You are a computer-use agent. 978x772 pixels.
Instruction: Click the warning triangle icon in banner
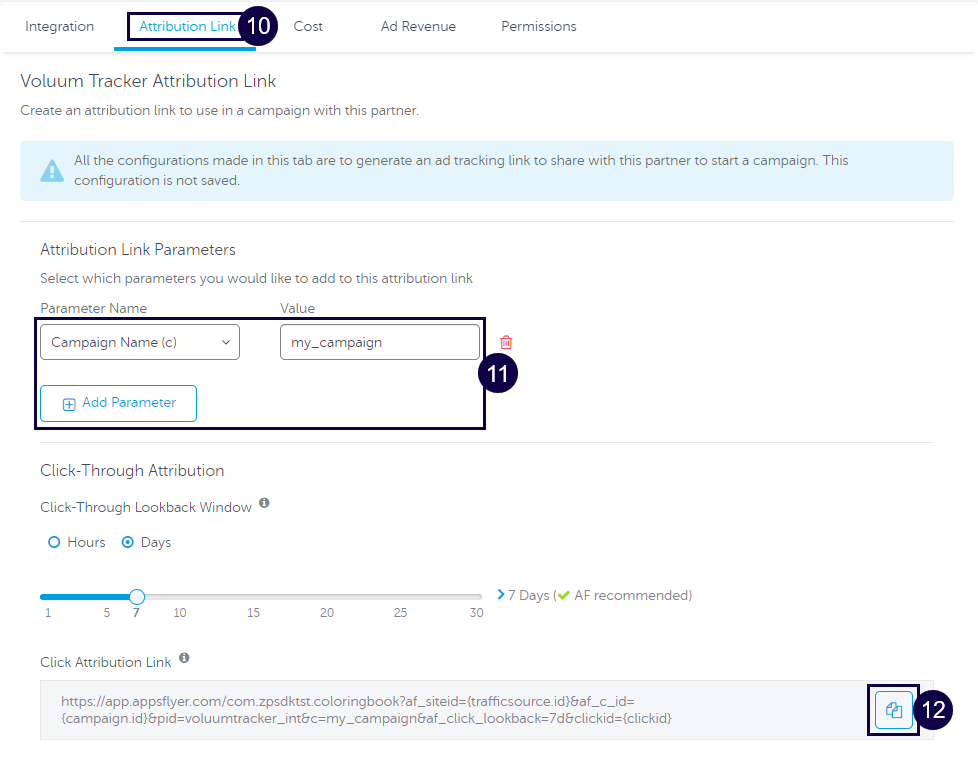coord(52,171)
